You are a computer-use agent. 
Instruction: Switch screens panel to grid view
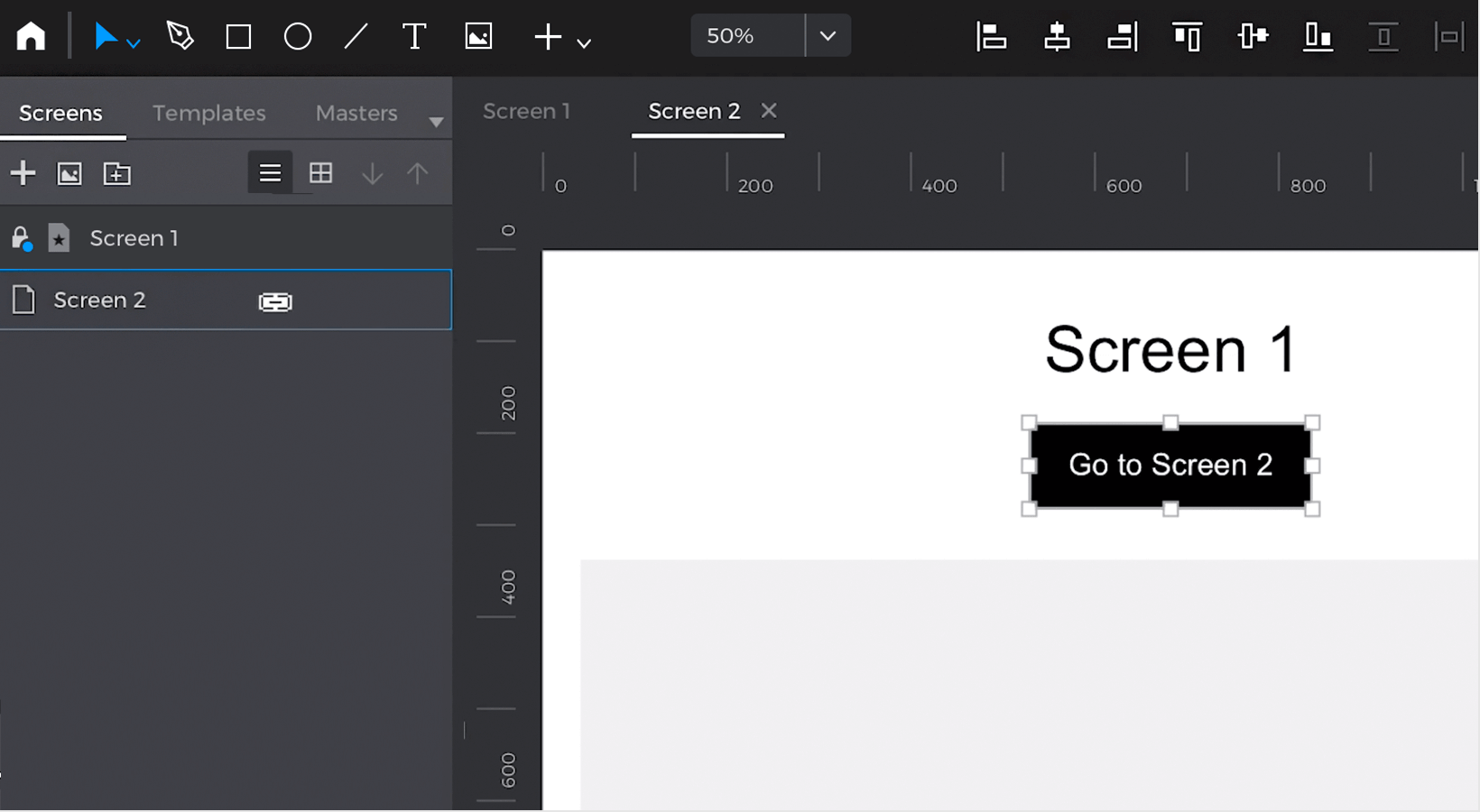[321, 172]
